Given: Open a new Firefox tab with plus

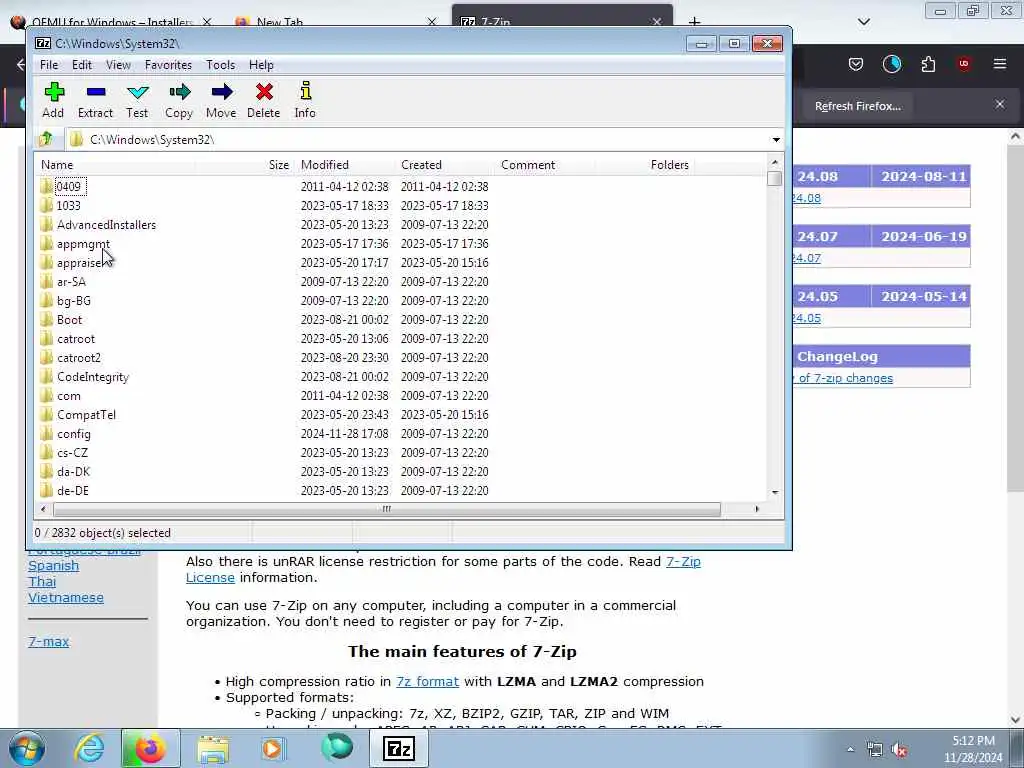Looking at the screenshot, I should (x=694, y=22).
